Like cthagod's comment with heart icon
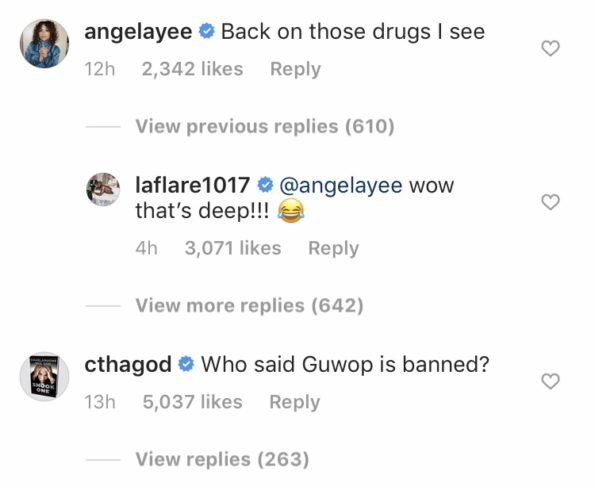This screenshot has width=595, height=490. [x=550, y=381]
